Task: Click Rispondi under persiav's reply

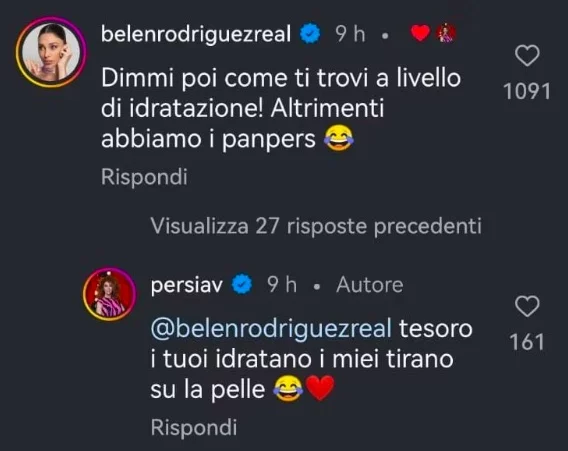Action: [194, 427]
